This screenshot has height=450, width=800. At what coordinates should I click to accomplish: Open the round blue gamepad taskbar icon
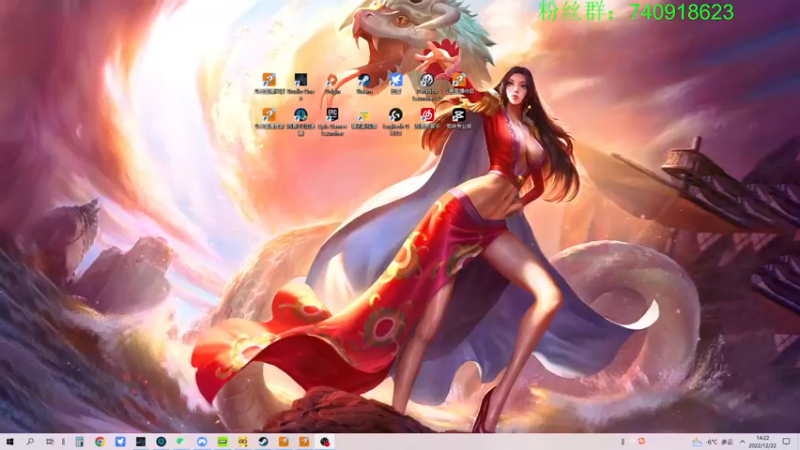202,442
